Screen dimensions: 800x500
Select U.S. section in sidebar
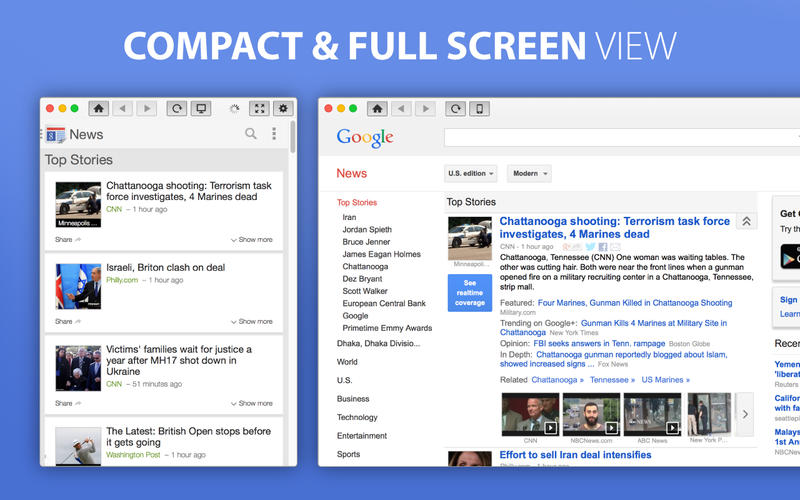point(344,380)
